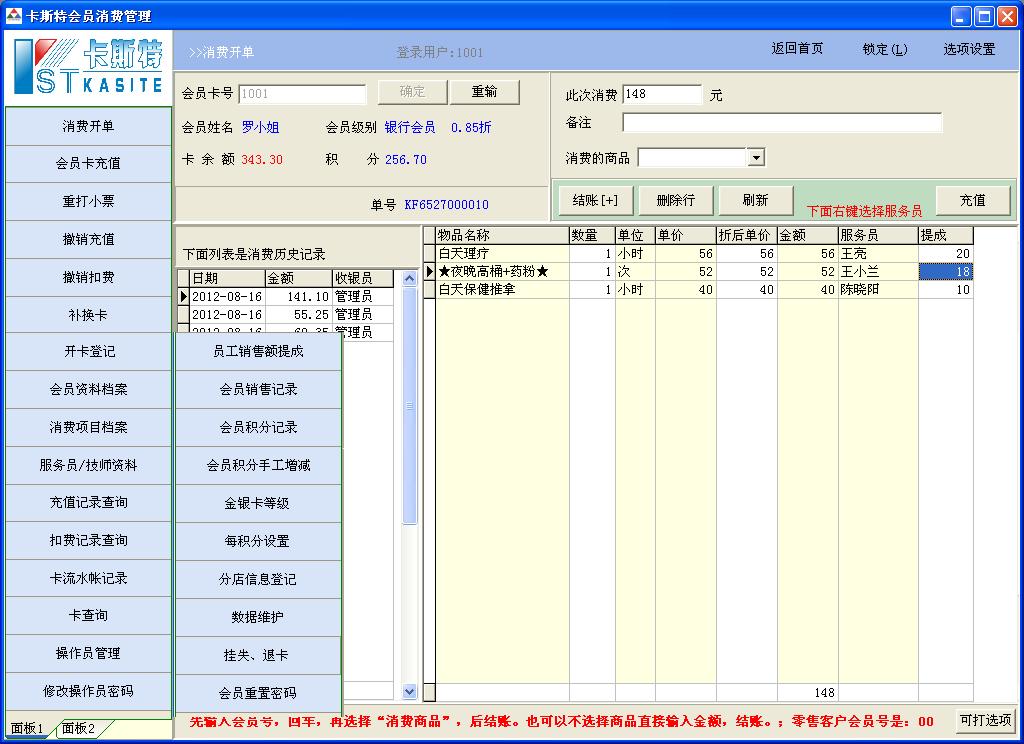
Task: Click the app icon in the title bar
Action: coord(13,16)
